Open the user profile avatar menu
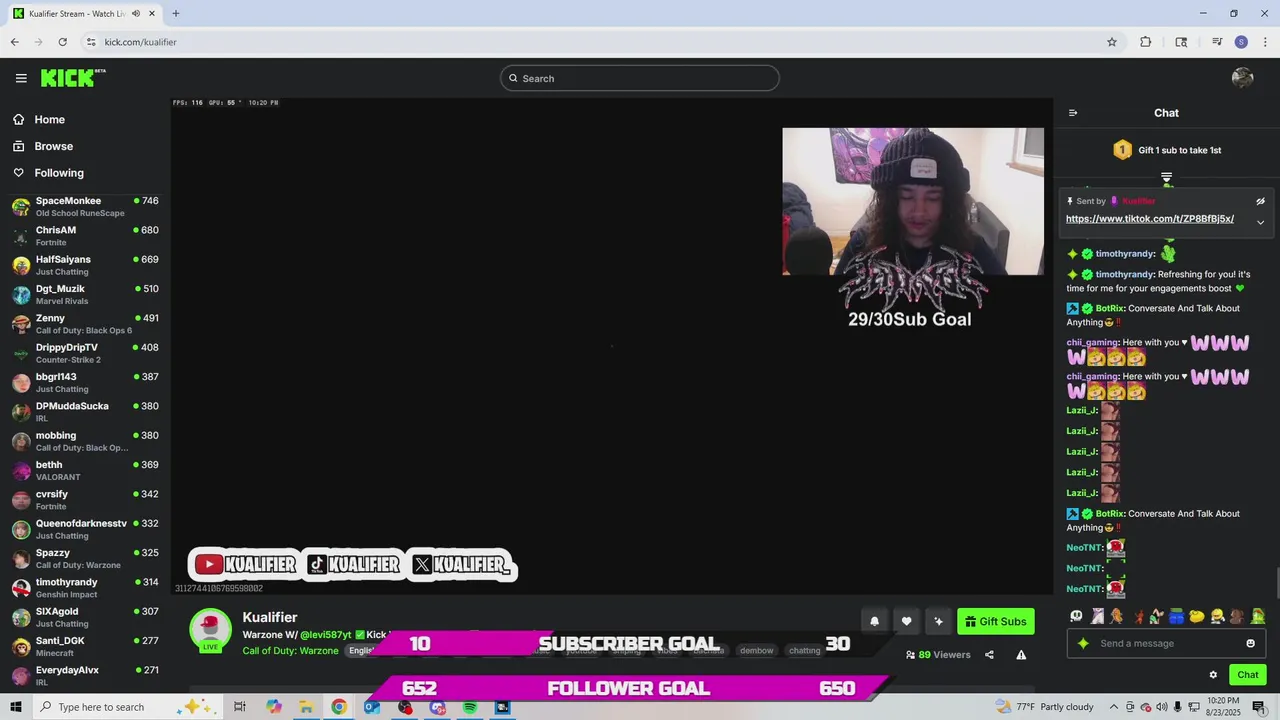This screenshot has height=720, width=1280. click(x=1242, y=78)
